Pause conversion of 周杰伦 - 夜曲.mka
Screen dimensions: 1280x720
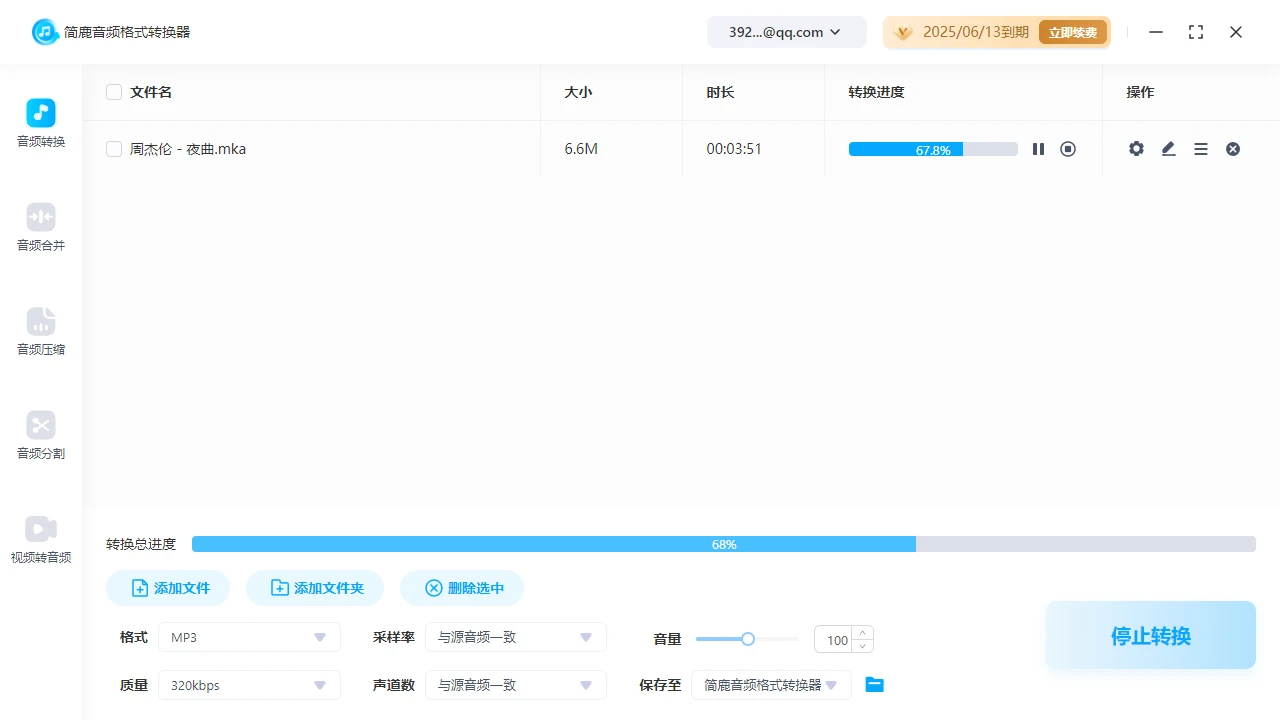click(1038, 149)
